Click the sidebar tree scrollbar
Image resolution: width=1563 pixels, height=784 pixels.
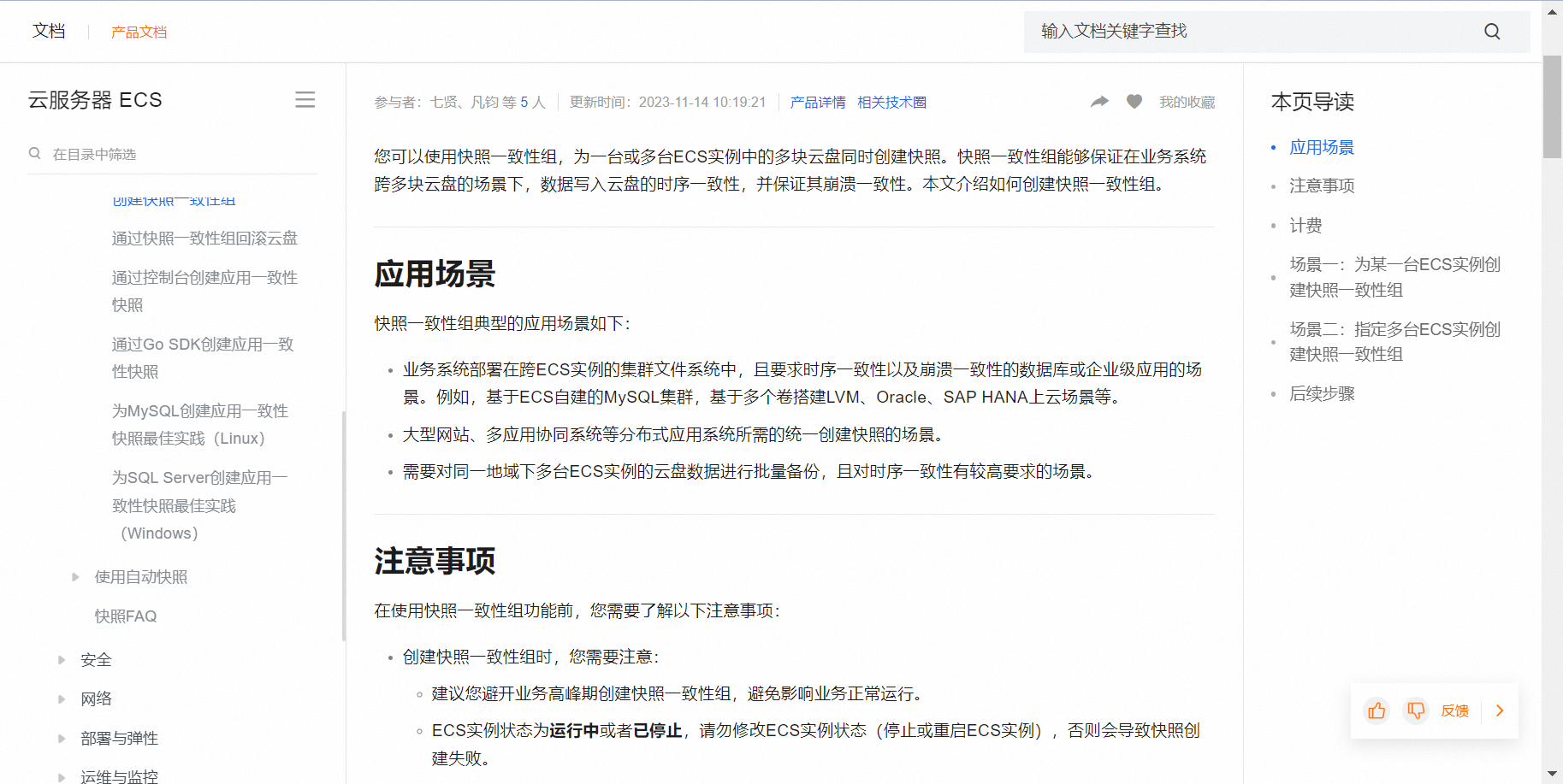344,526
